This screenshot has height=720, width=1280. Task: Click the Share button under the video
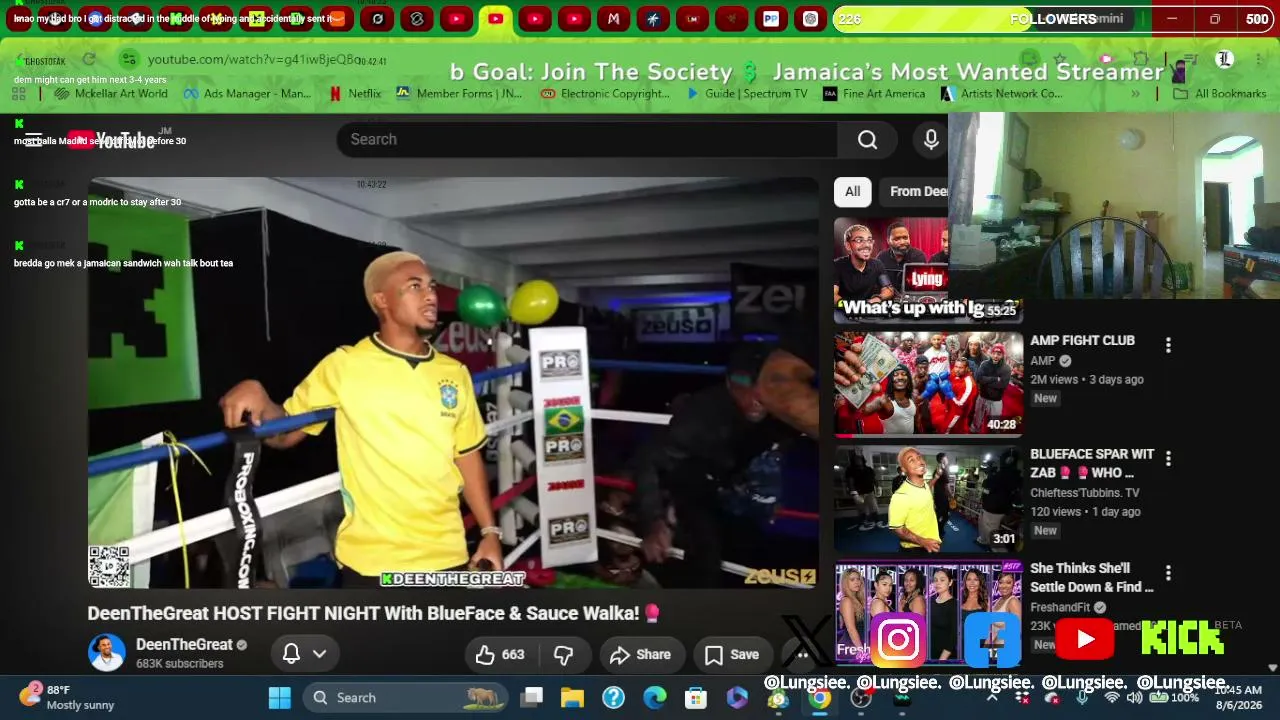pos(640,654)
